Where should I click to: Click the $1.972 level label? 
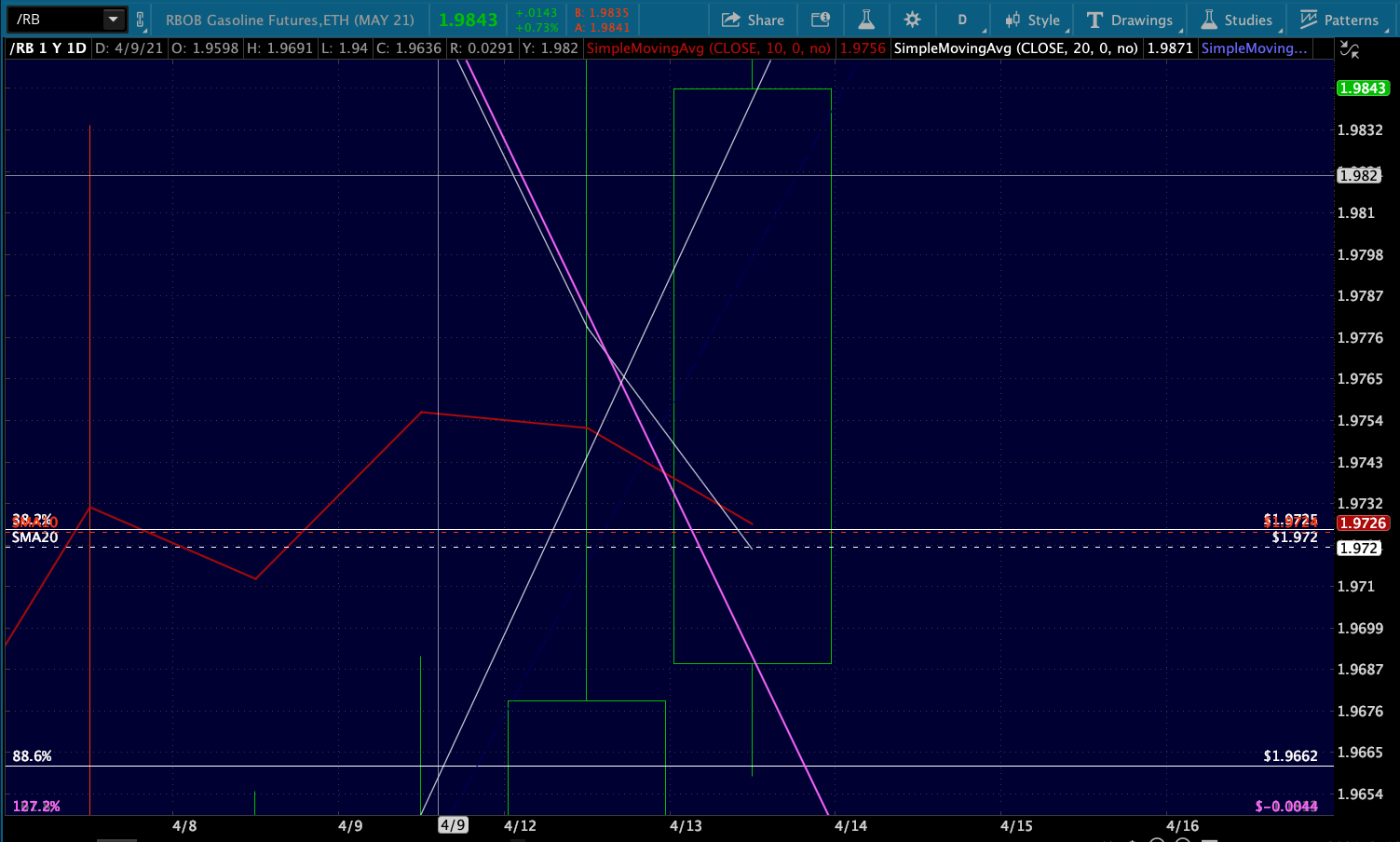coord(1295,537)
